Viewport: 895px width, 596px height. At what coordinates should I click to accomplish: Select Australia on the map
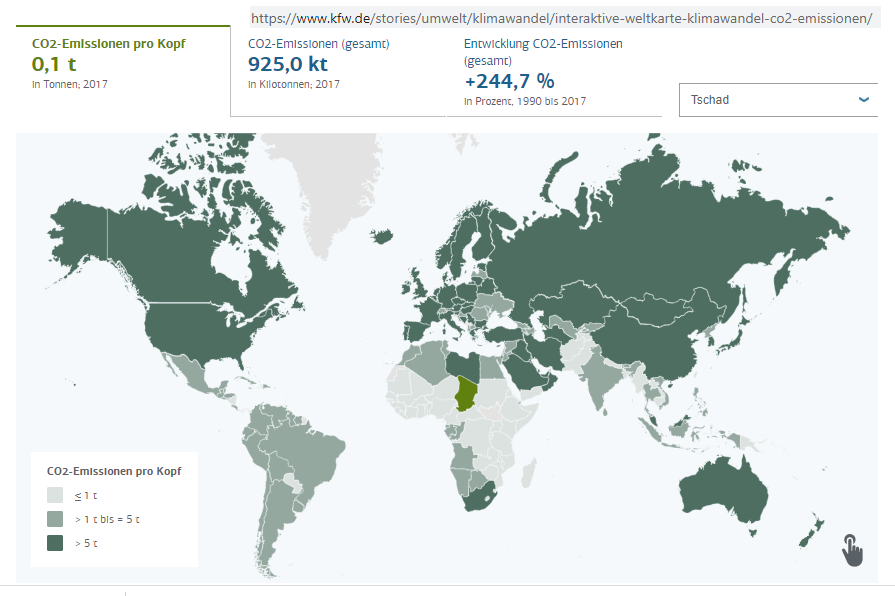coord(723,489)
